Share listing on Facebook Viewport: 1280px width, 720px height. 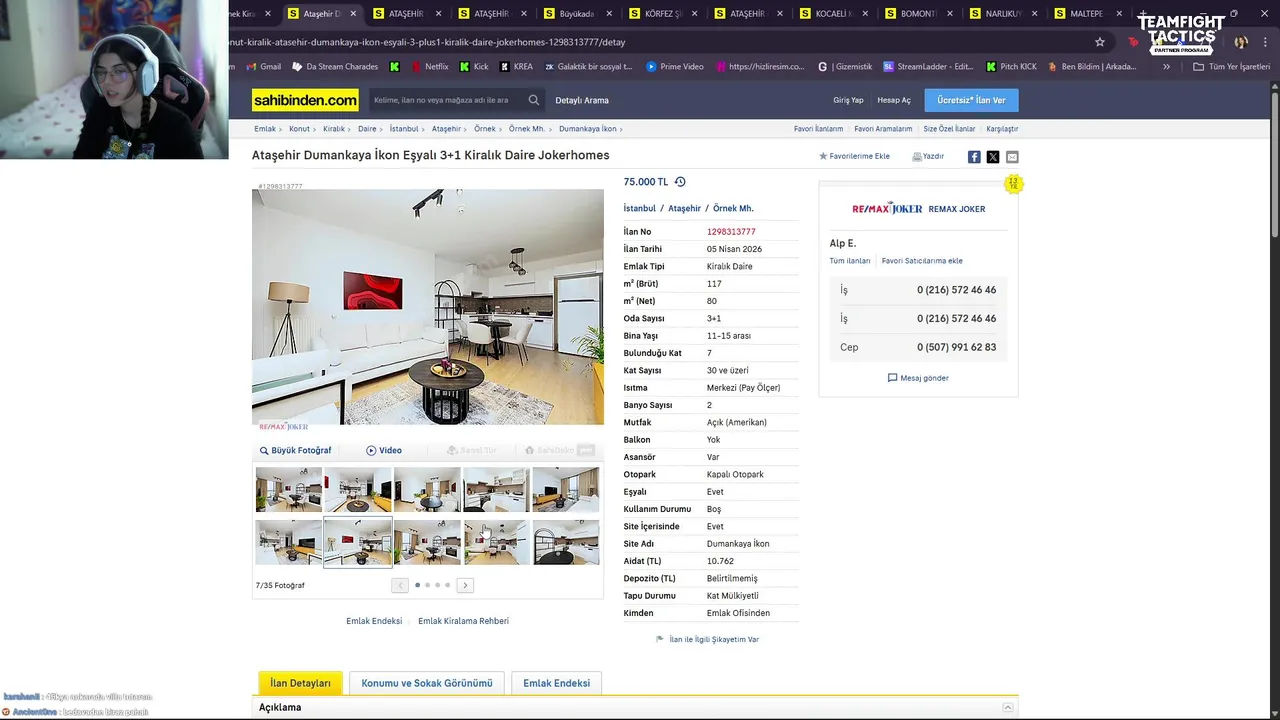974,157
